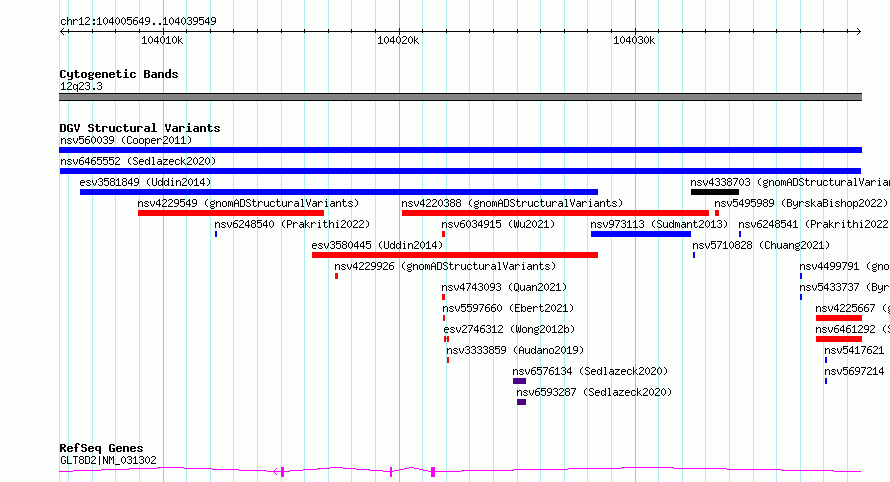Open the nsv4225667 variant label
This screenshot has width=890, height=482.
pyautogui.click(x=853, y=308)
